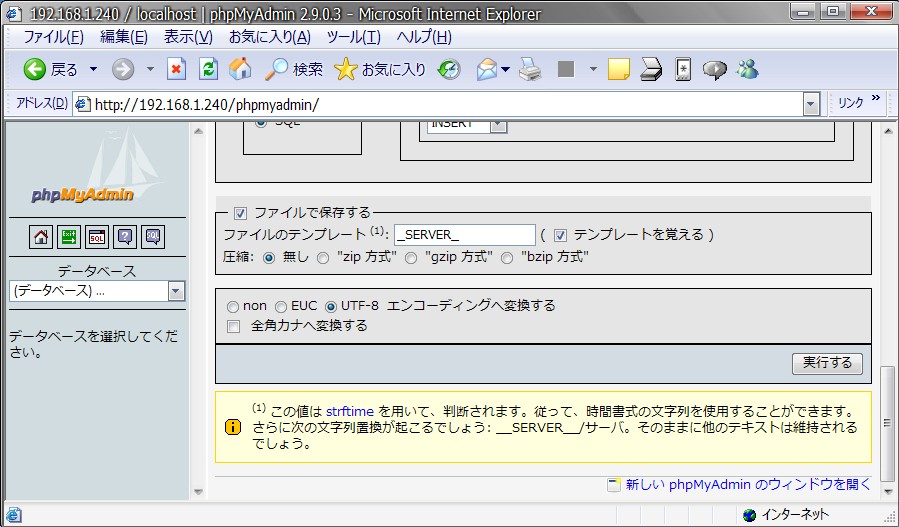899x527 pixels.
Task: Click the Forward navigation arrow
Action: tap(123, 69)
